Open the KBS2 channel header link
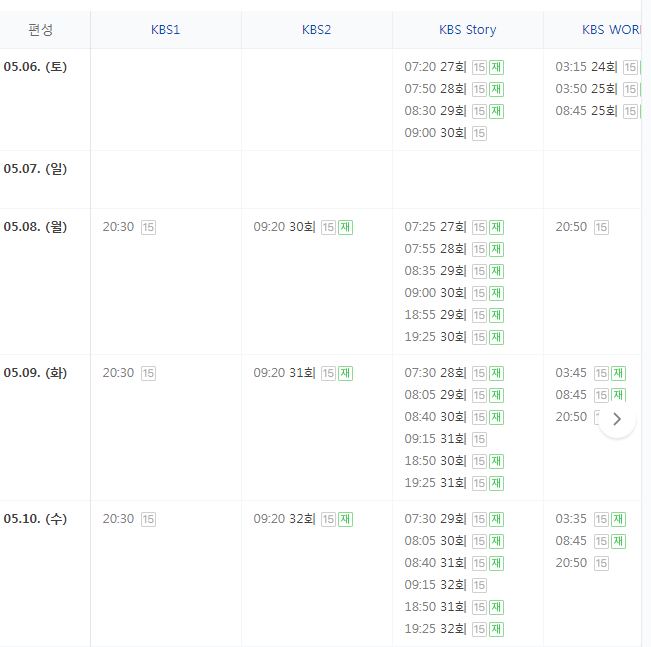Viewport: 651px width, 647px height. (316, 30)
